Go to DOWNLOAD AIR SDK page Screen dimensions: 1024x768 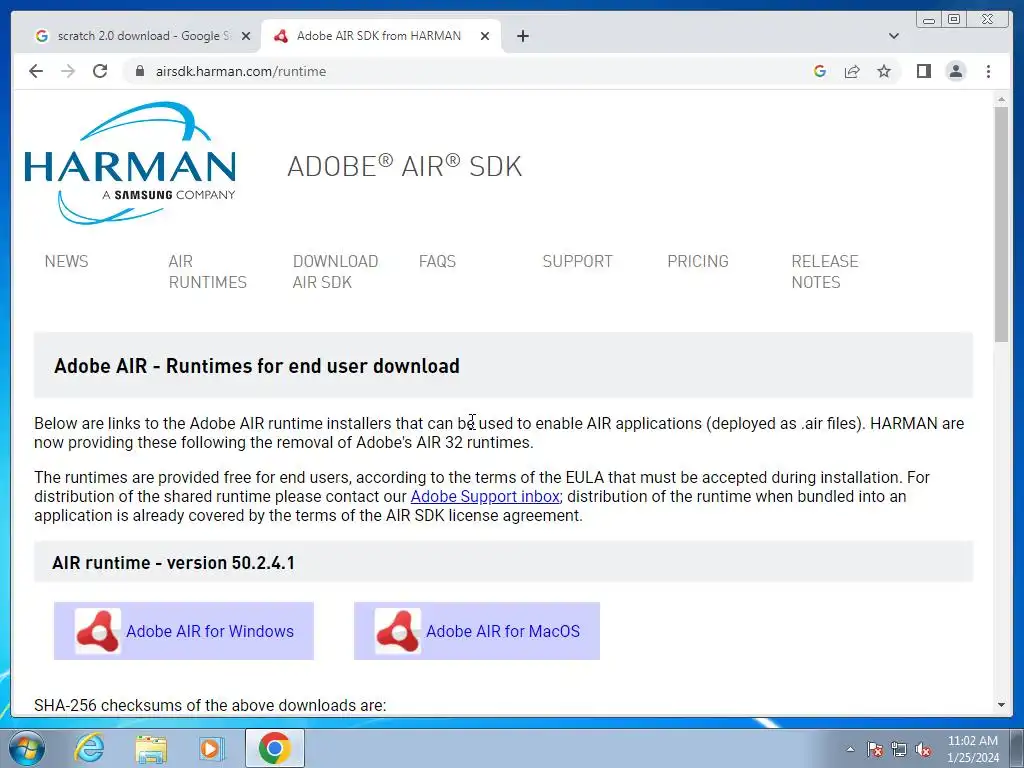[x=335, y=272]
